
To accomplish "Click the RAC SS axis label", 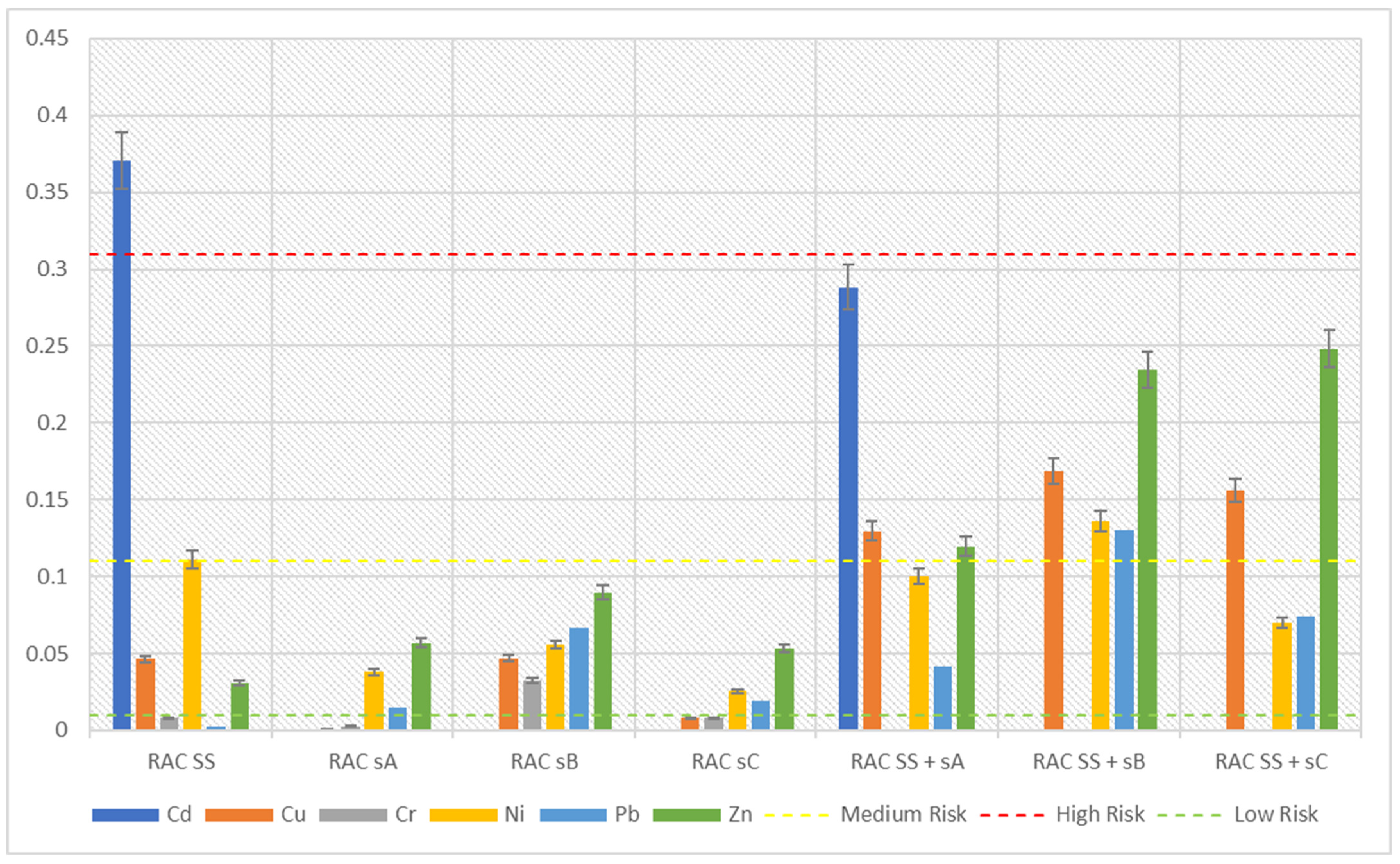I will click(x=182, y=762).
